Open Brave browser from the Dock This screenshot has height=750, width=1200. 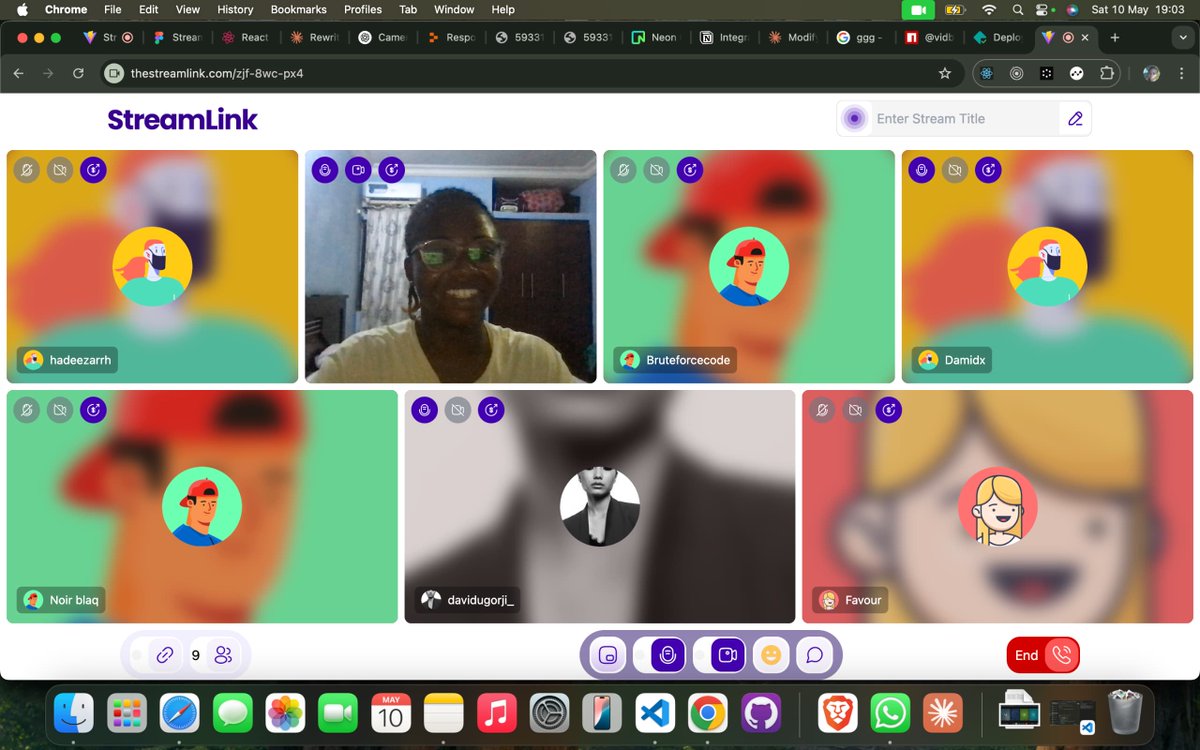[837, 714]
